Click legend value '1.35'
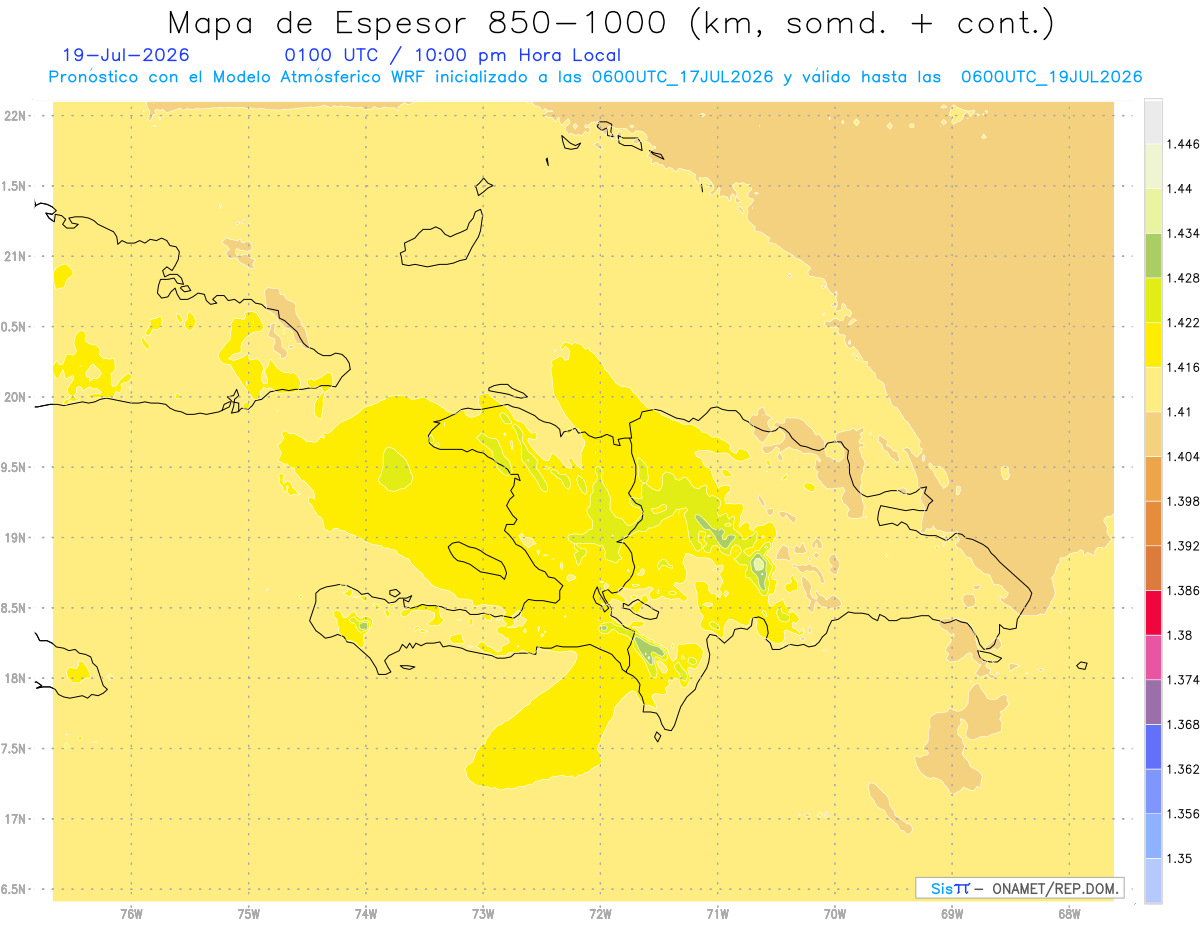Screen dimensions: 1200x927 tap(1180, 859)
